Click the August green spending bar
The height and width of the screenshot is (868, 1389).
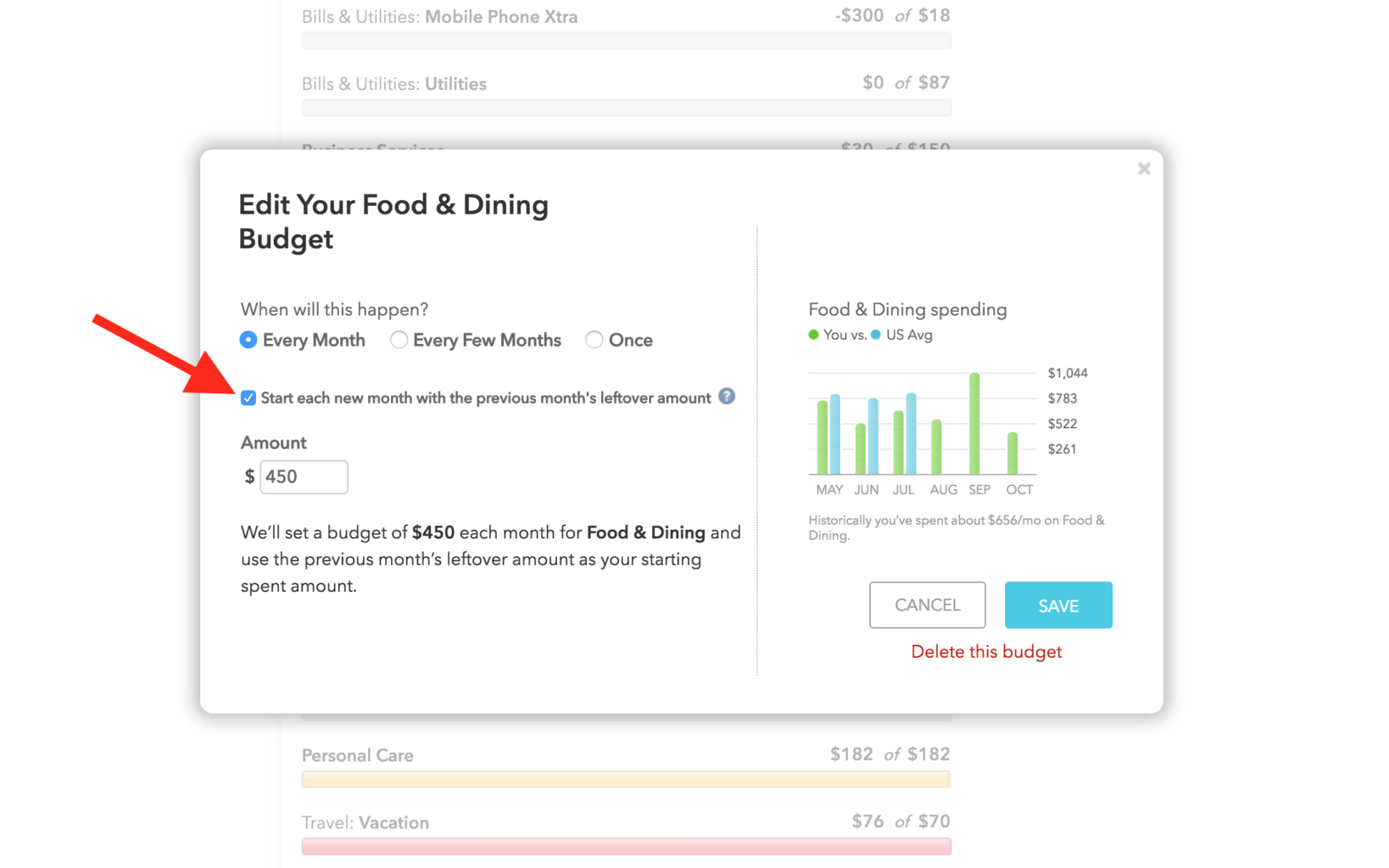pyautogui.click(x=936, y=447)
